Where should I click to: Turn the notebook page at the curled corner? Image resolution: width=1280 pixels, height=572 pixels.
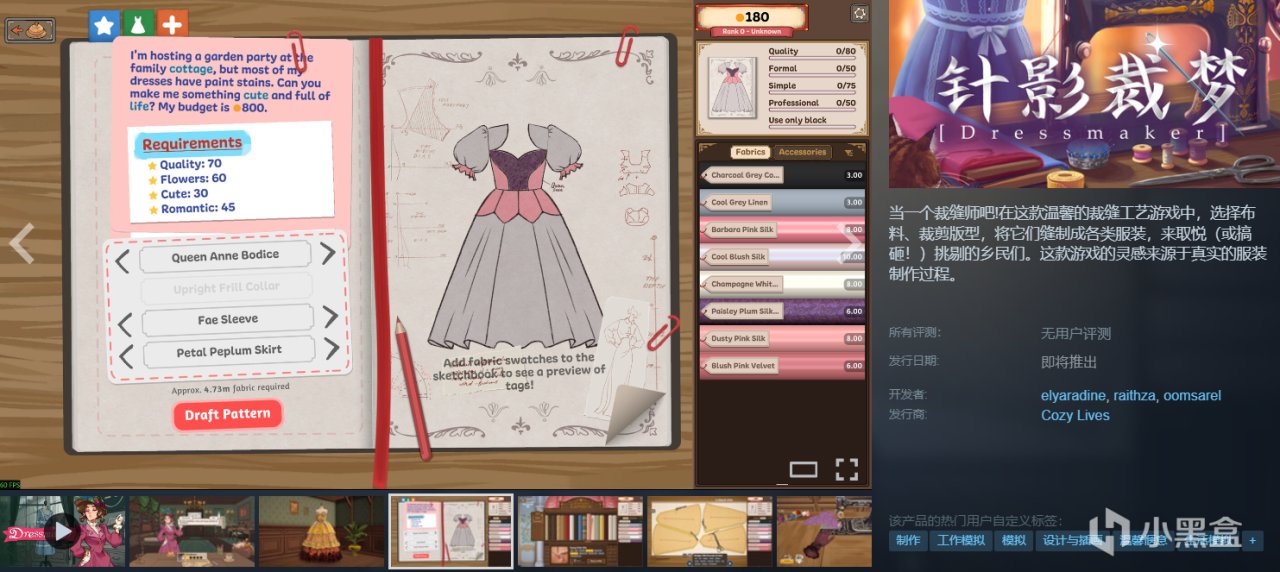636,410
